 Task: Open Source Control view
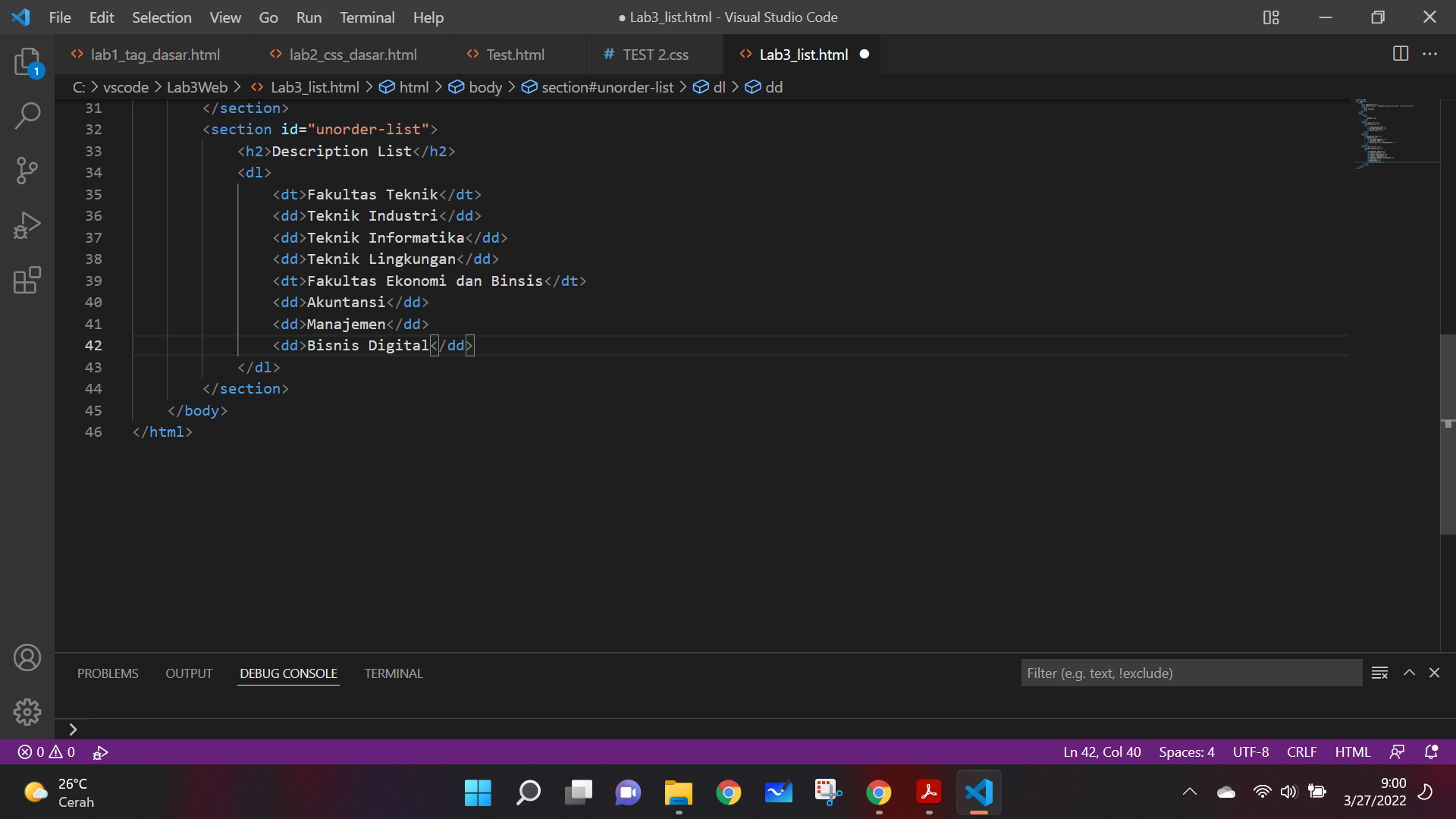27,171
